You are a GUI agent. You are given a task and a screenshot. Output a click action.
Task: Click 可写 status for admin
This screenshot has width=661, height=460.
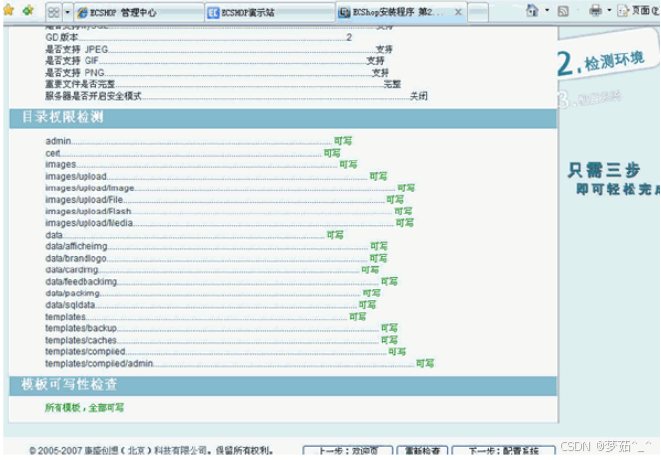[343, 141]
